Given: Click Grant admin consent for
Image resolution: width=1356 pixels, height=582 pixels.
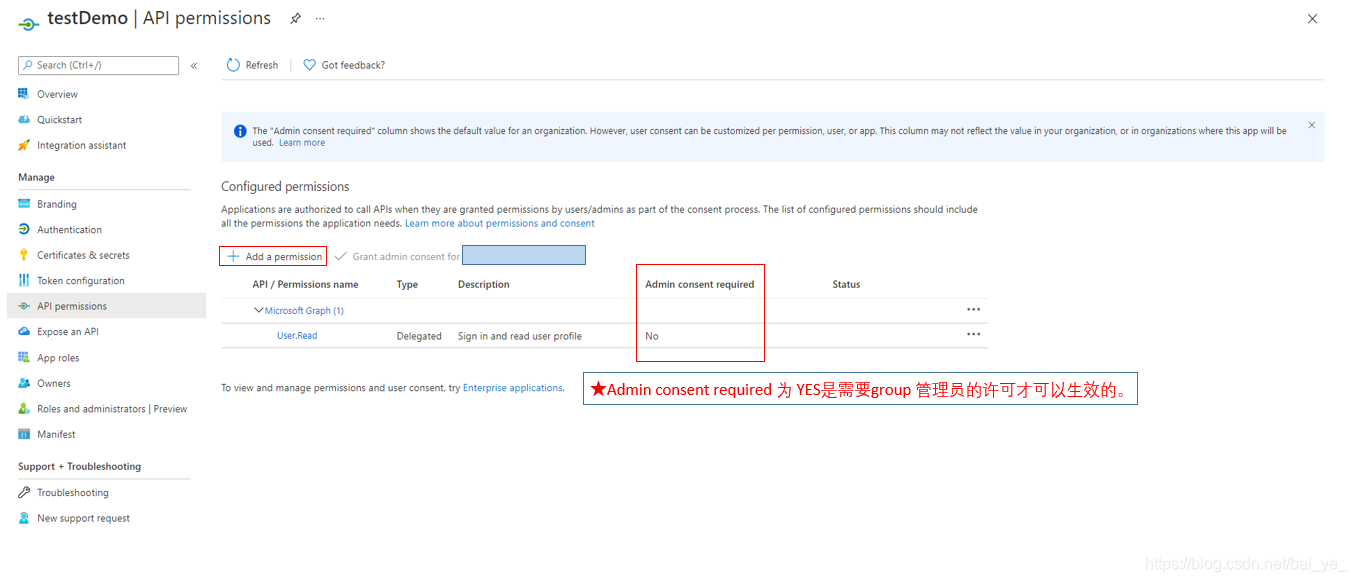Looking at the screenshot, I should click(397, 256).
